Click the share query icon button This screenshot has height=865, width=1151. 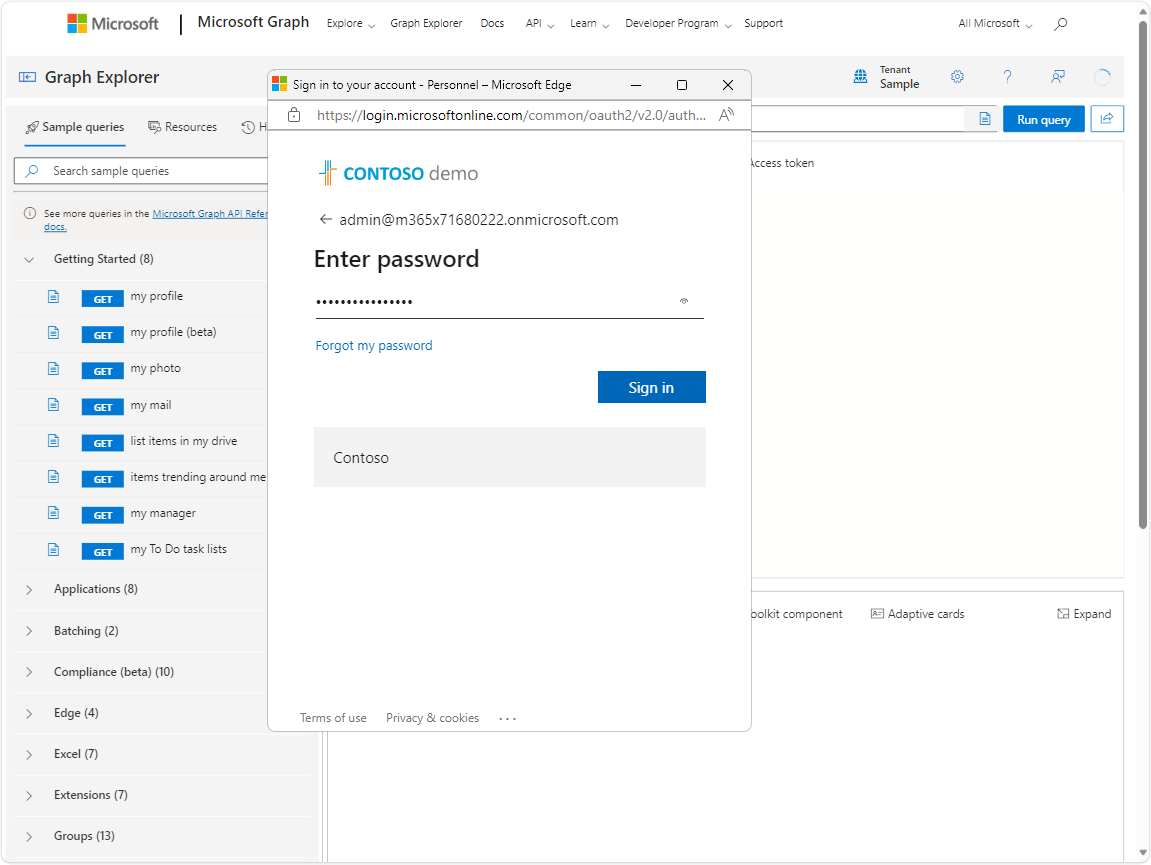point(1107,119)
